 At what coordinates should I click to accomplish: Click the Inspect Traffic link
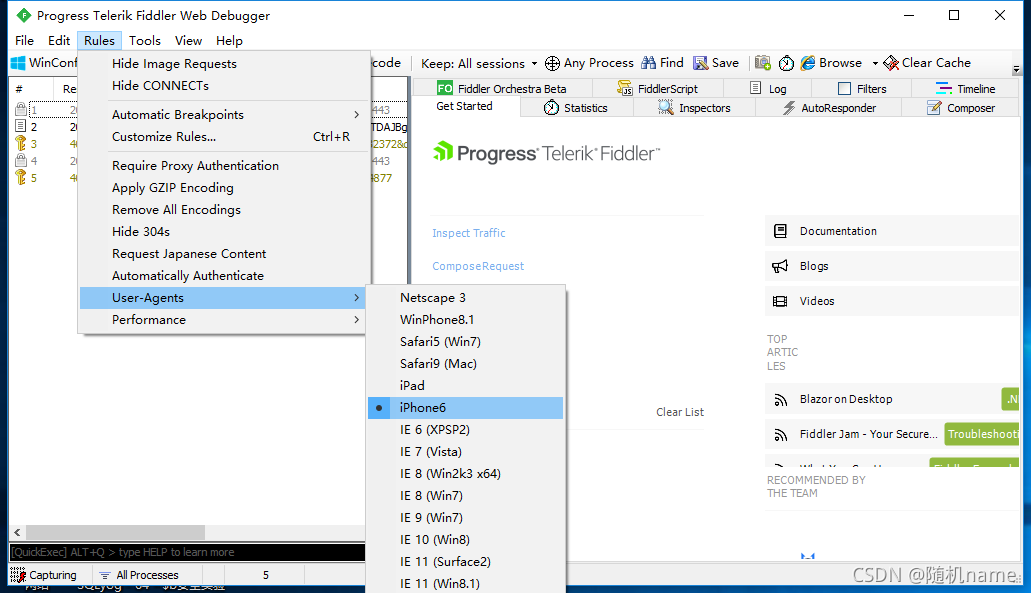(468, 233)
